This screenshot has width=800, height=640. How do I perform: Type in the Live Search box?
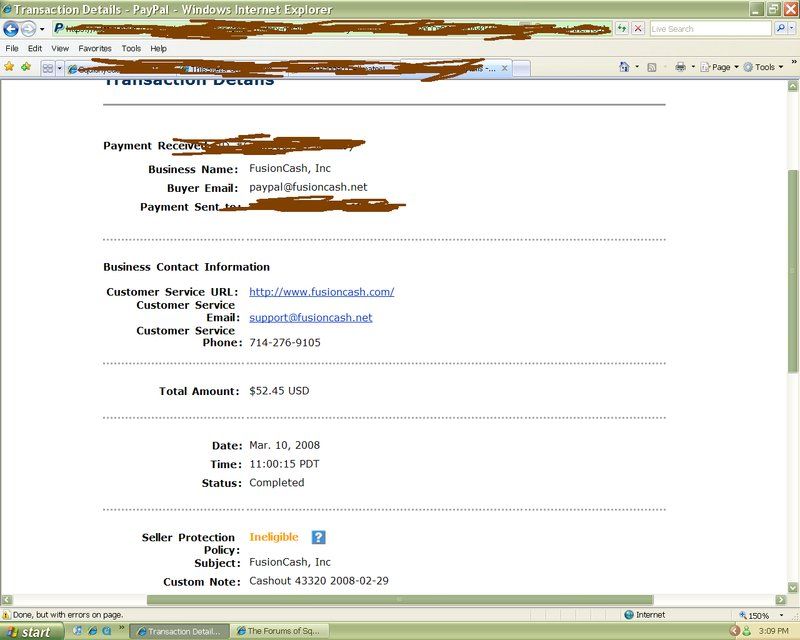pyautogui.click(x=708, y=29)
